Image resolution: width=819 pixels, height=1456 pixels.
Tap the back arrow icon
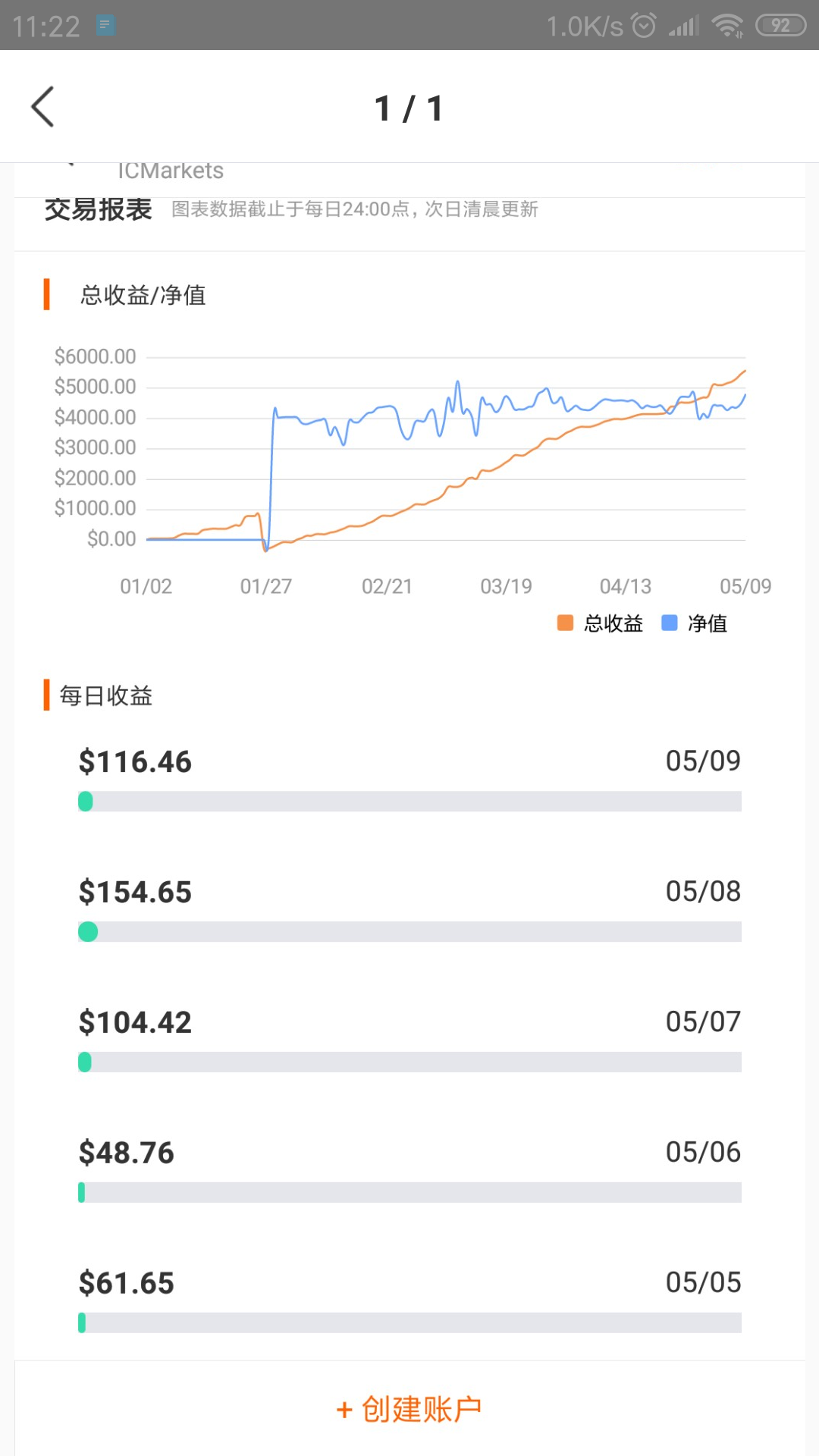click(43, 107)
